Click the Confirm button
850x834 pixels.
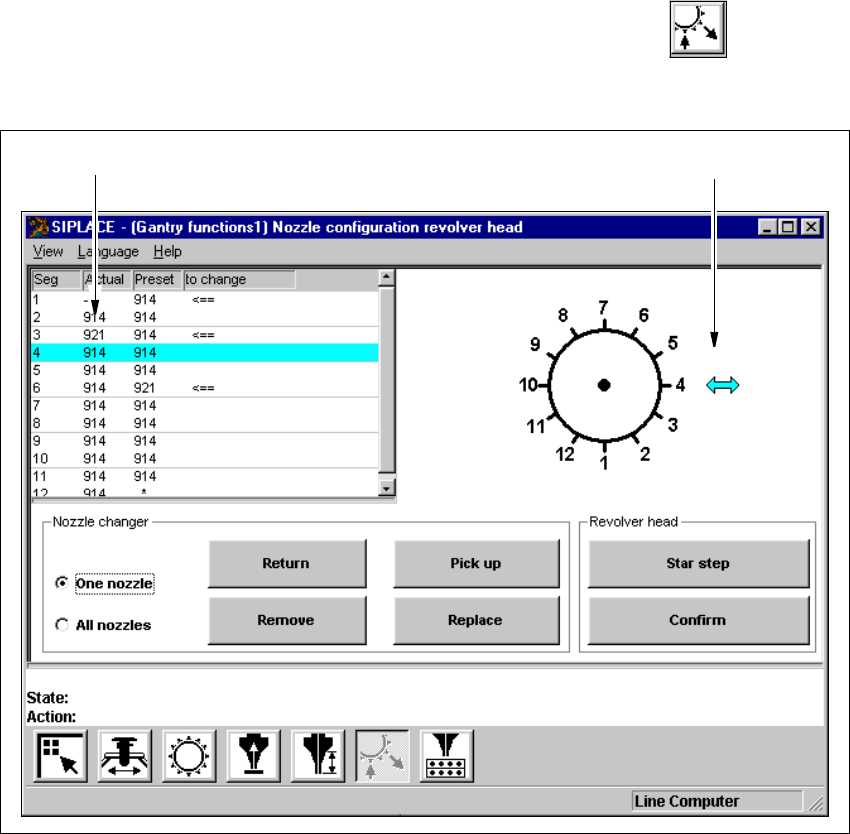coord(698,620)
